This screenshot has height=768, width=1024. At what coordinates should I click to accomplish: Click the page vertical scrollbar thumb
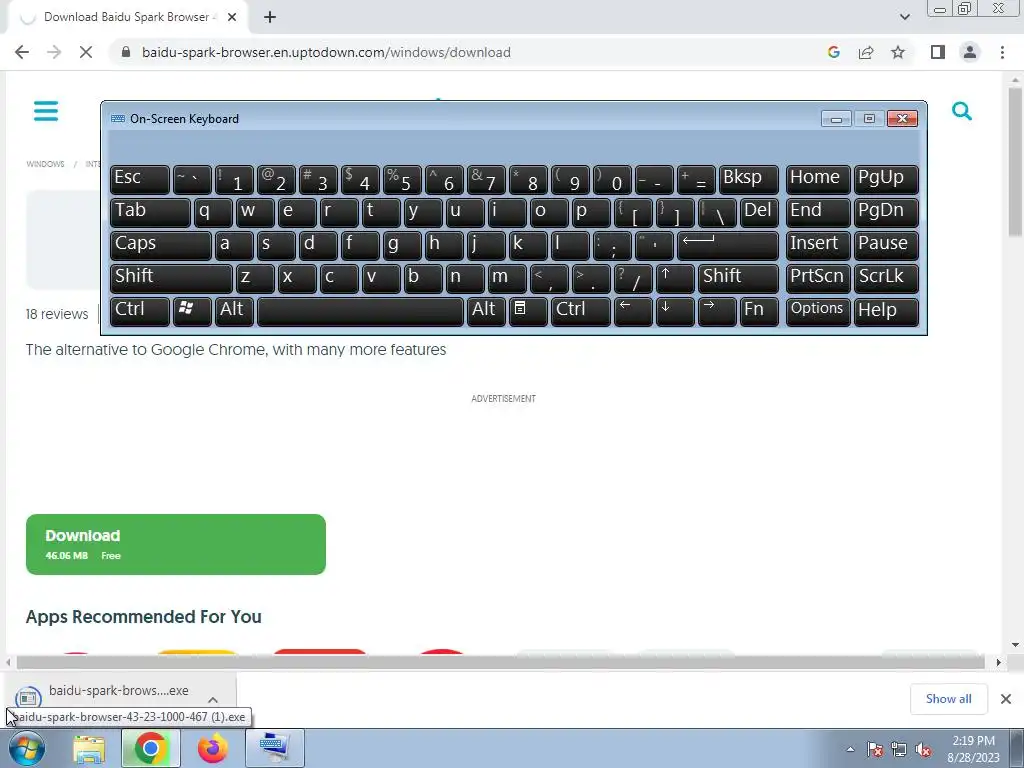(1016, 160)
